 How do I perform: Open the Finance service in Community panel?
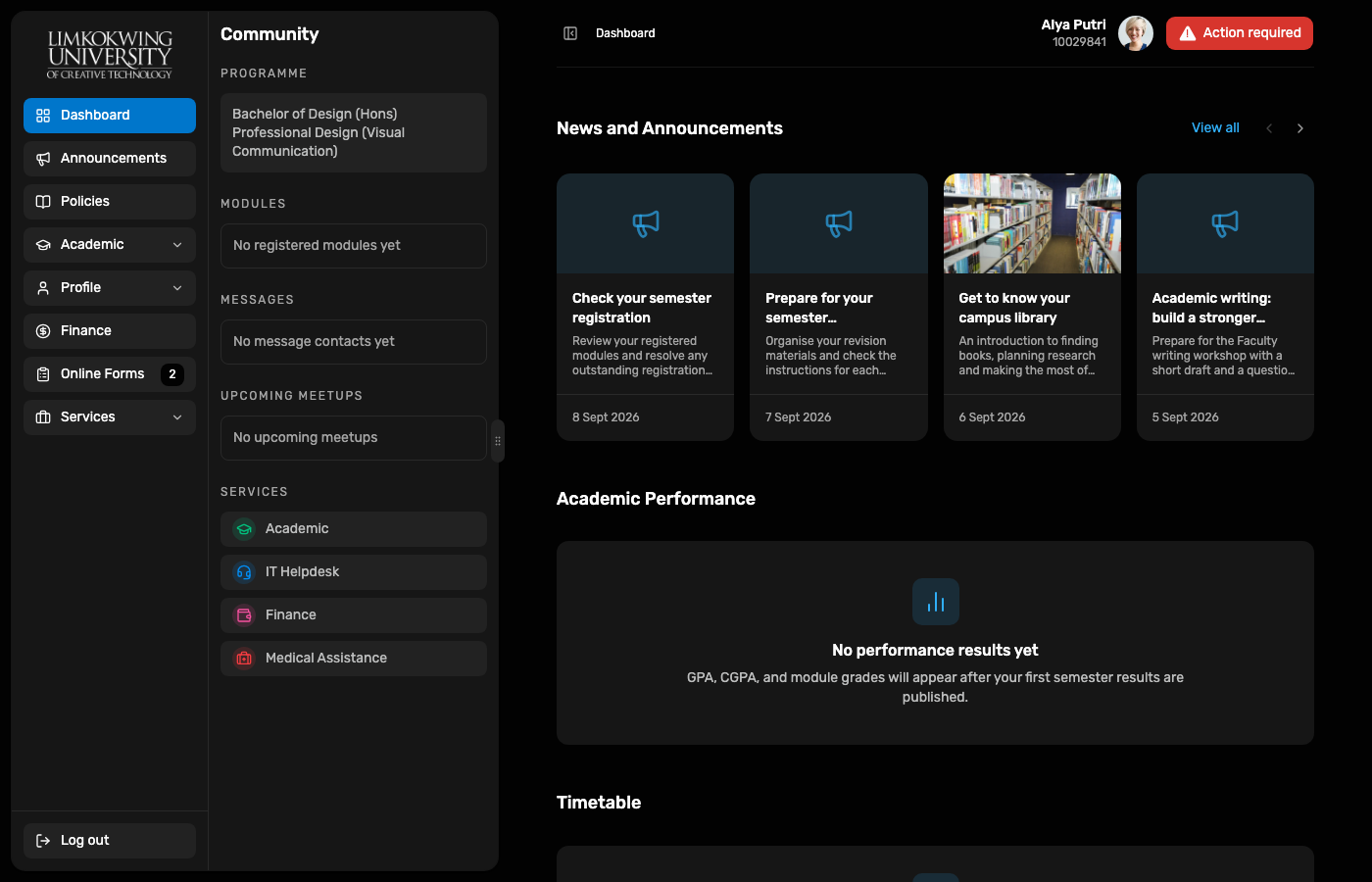354,615
